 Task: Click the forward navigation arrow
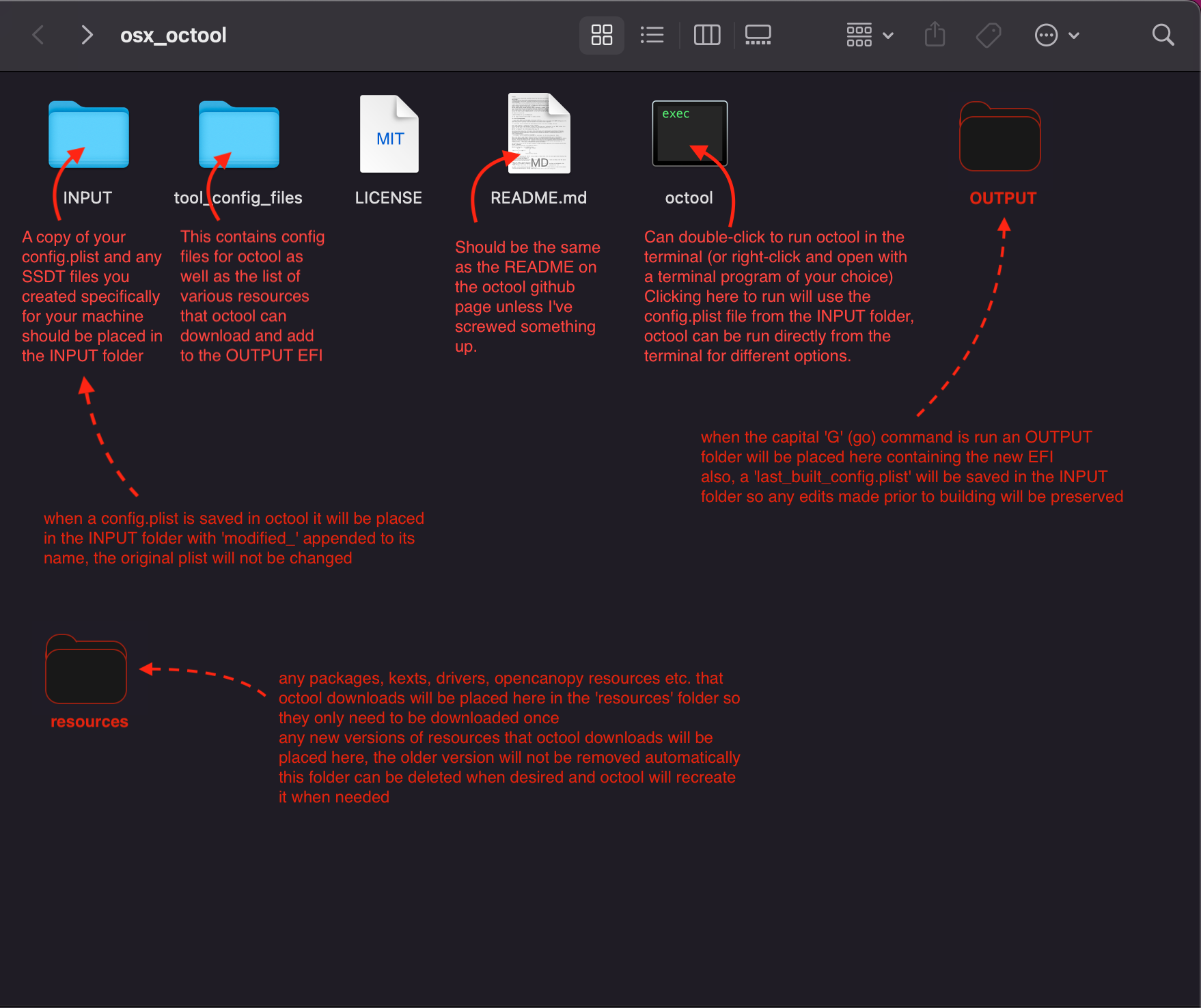pos(87,35)
